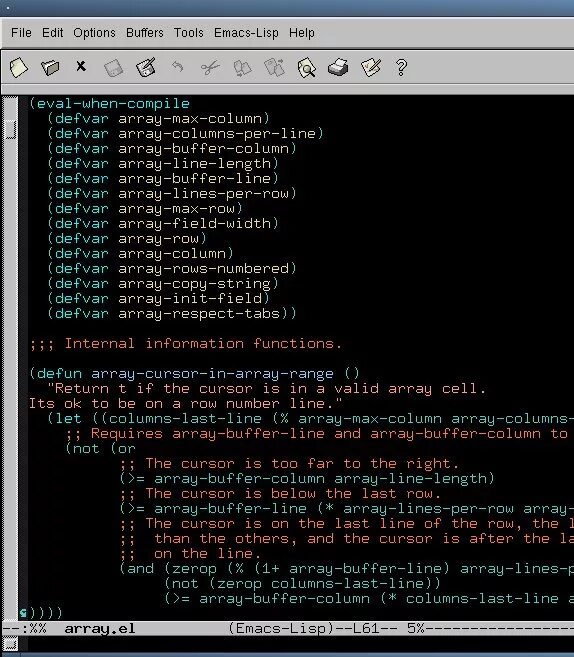Click on array-columns-per-line defvar
574x657 pixels.
(x=185, y=134)
